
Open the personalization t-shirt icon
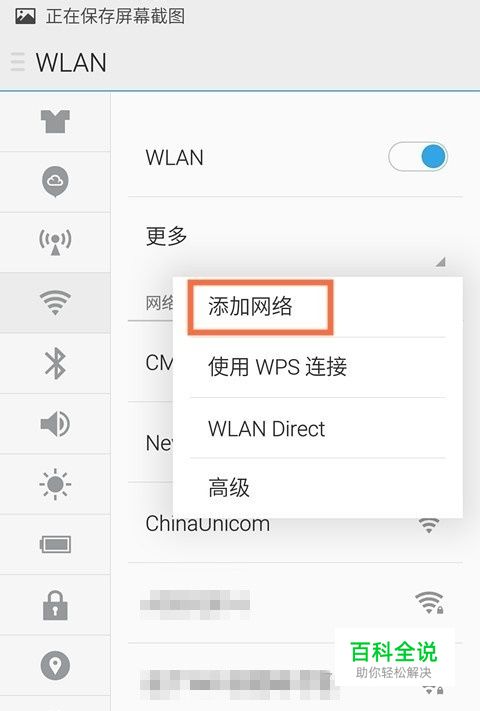coord(55,122)
